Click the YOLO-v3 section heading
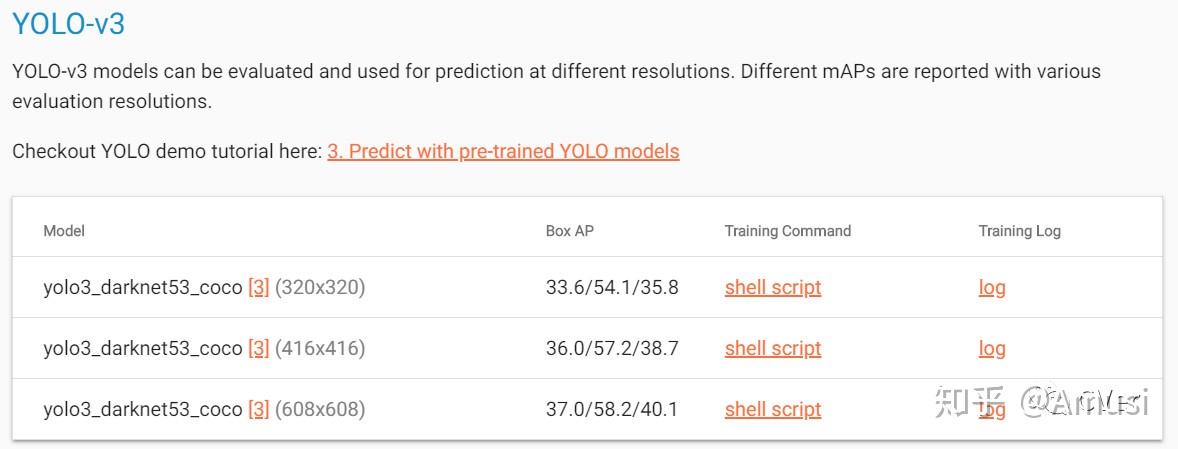 (x=68, y=24)
